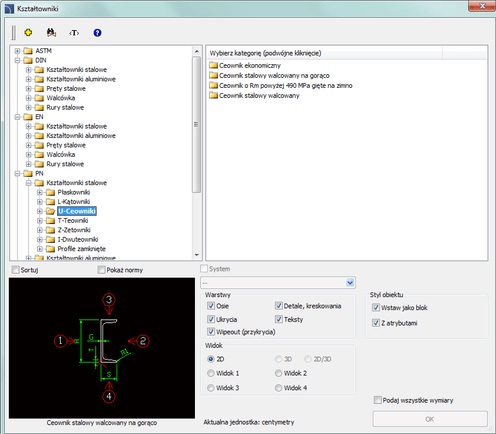Click the text attributes T icon
The height and width of the screenshot is (434, 496).
pos(74,33)
